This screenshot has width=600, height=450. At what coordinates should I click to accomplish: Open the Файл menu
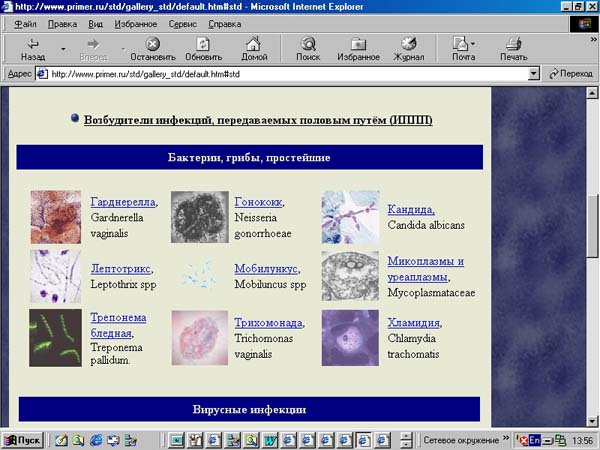tap(26, 23)
